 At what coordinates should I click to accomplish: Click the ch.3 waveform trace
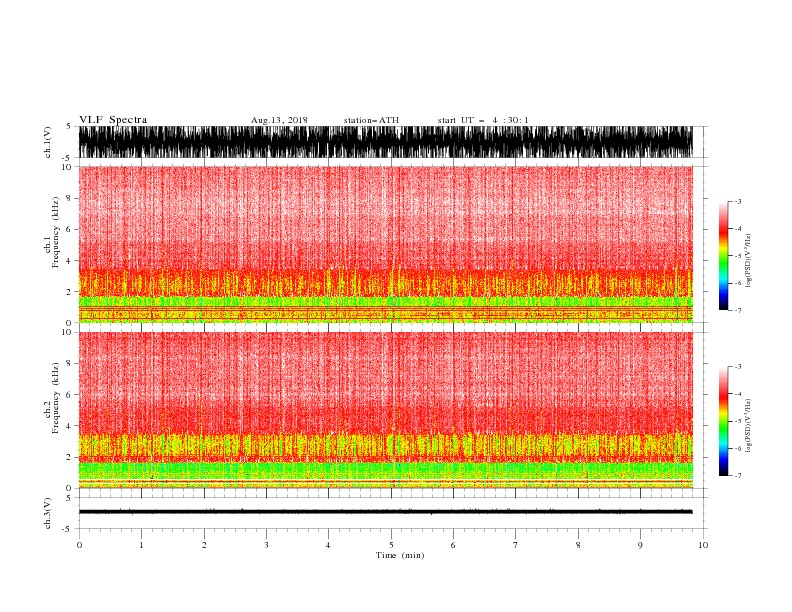[386, 512]
